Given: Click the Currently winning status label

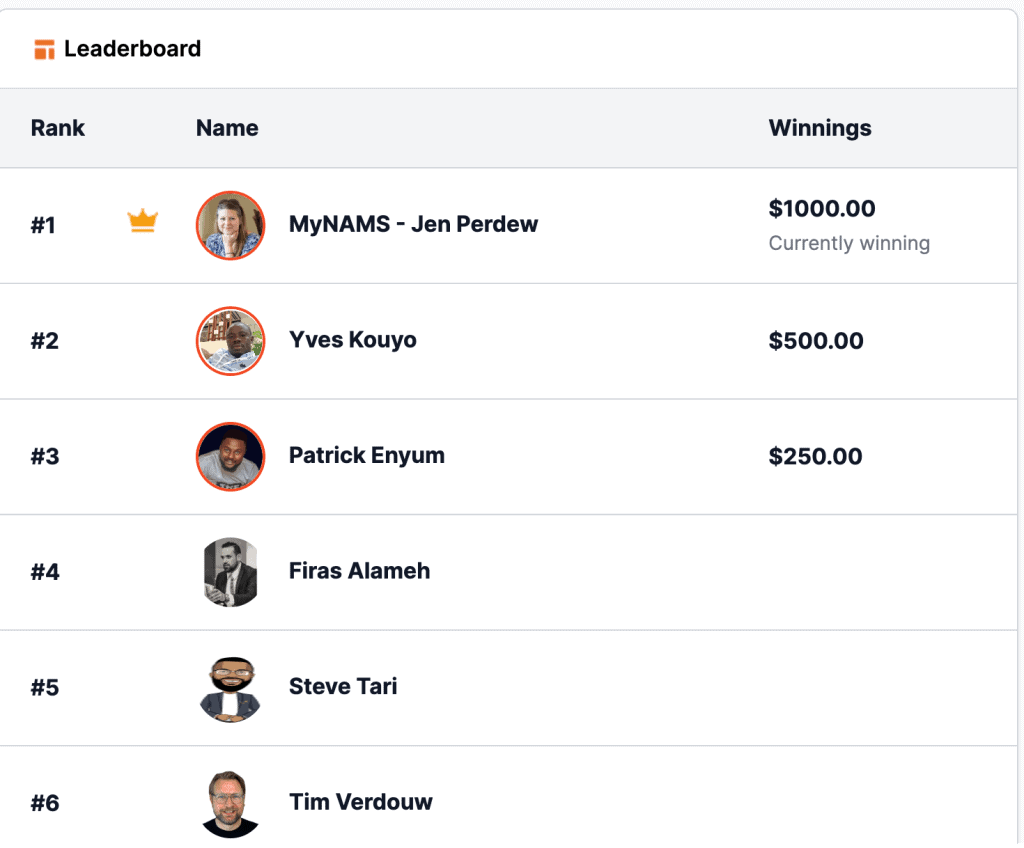Looking at the screenshot, I should [x=849, y=243].
